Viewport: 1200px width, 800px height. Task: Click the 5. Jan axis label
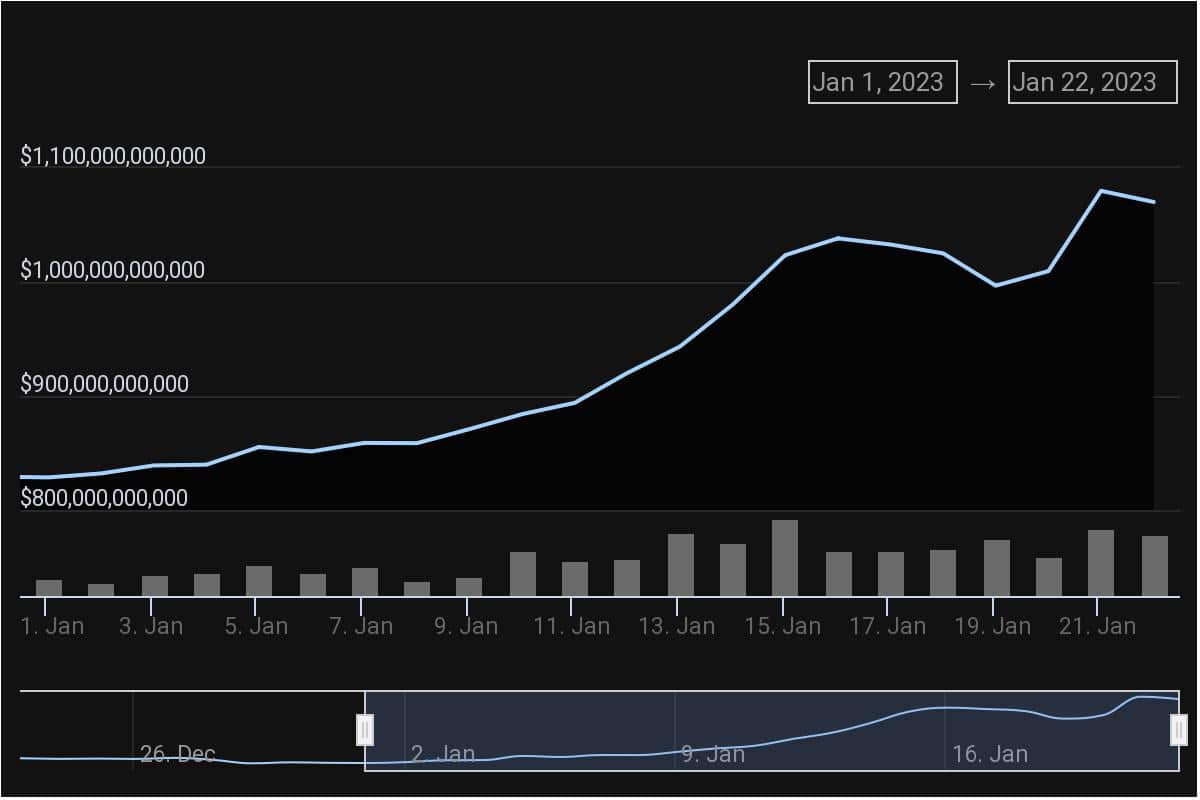point(256,627)
